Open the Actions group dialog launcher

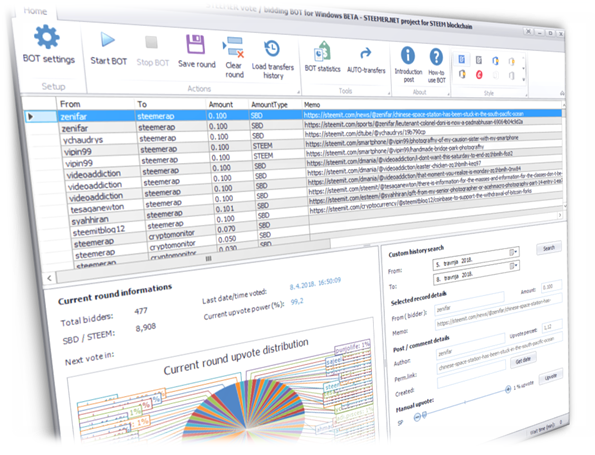coord(298,92)
